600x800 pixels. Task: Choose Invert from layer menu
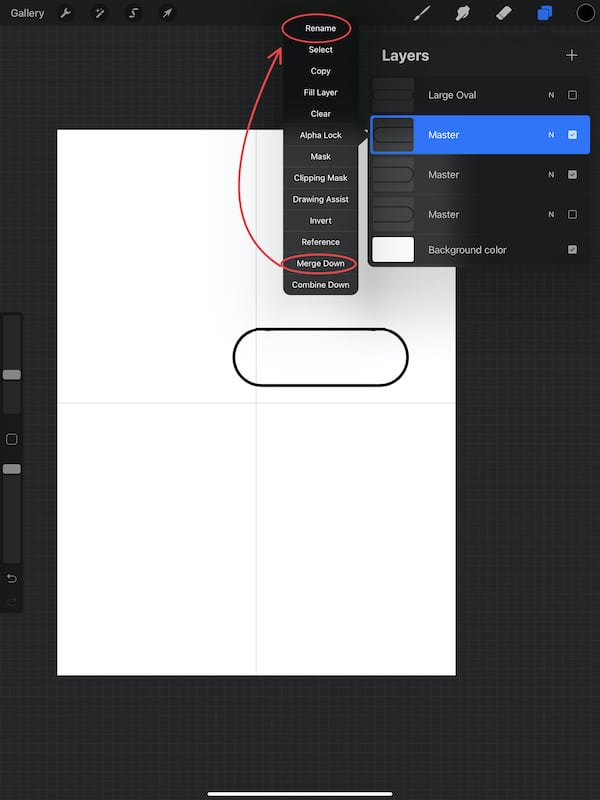320,221
